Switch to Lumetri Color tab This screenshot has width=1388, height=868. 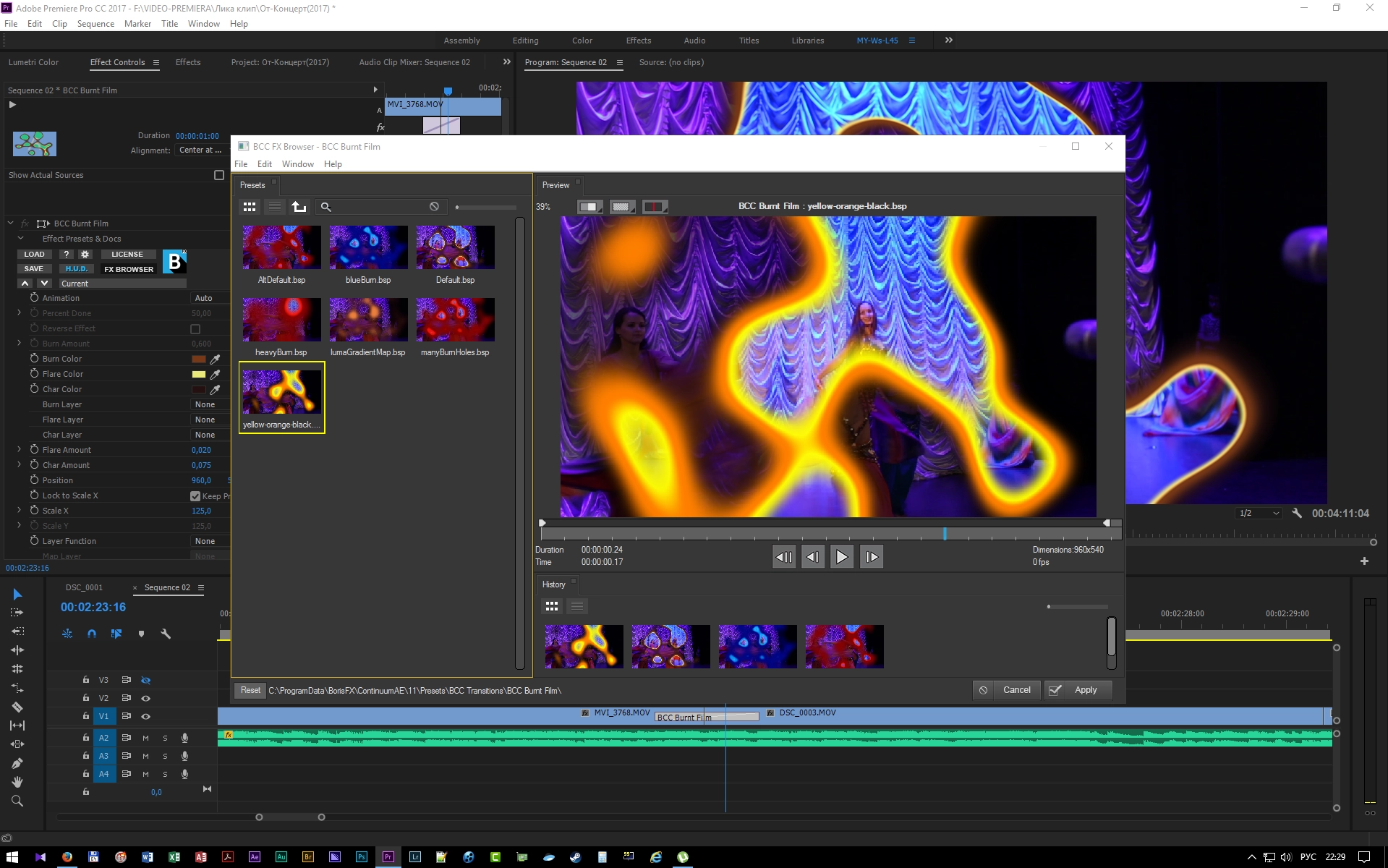coord(33,62)
